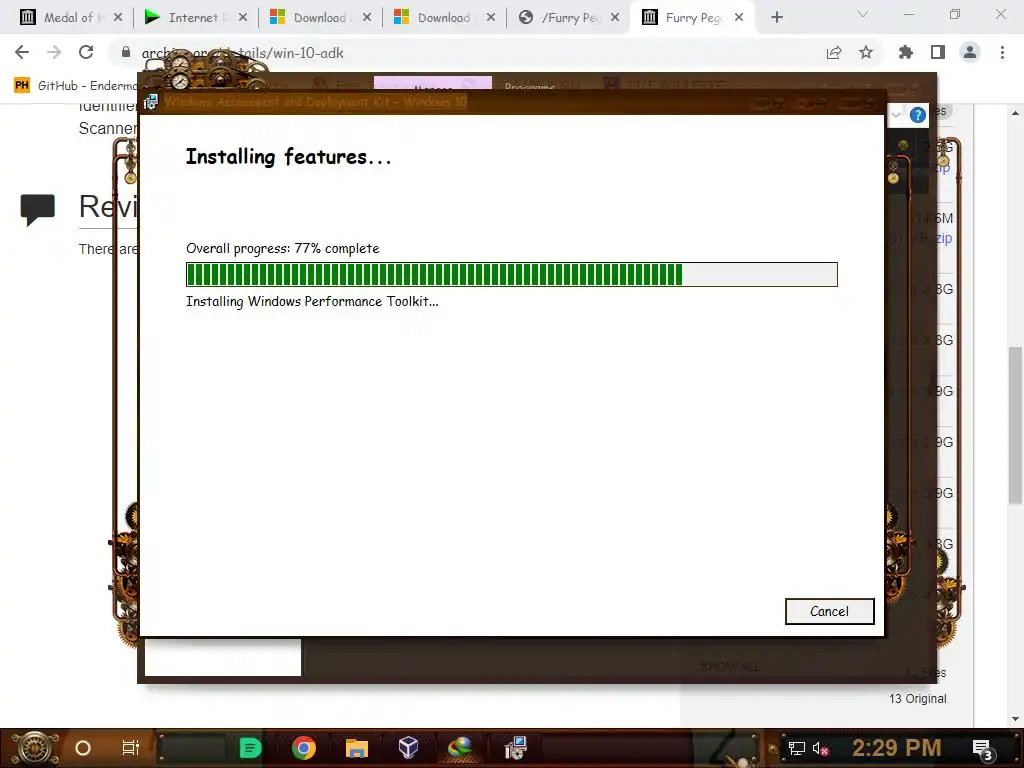Click the overall installation progress bar
Screen dimensions: 1024x768
(511, 274)
